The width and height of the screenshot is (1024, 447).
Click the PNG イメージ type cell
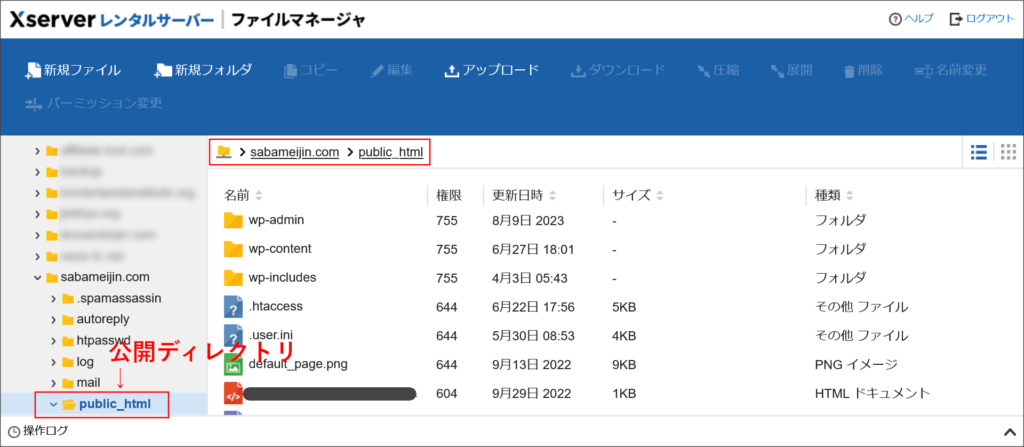pyautogui.click(x=856, y=364)
